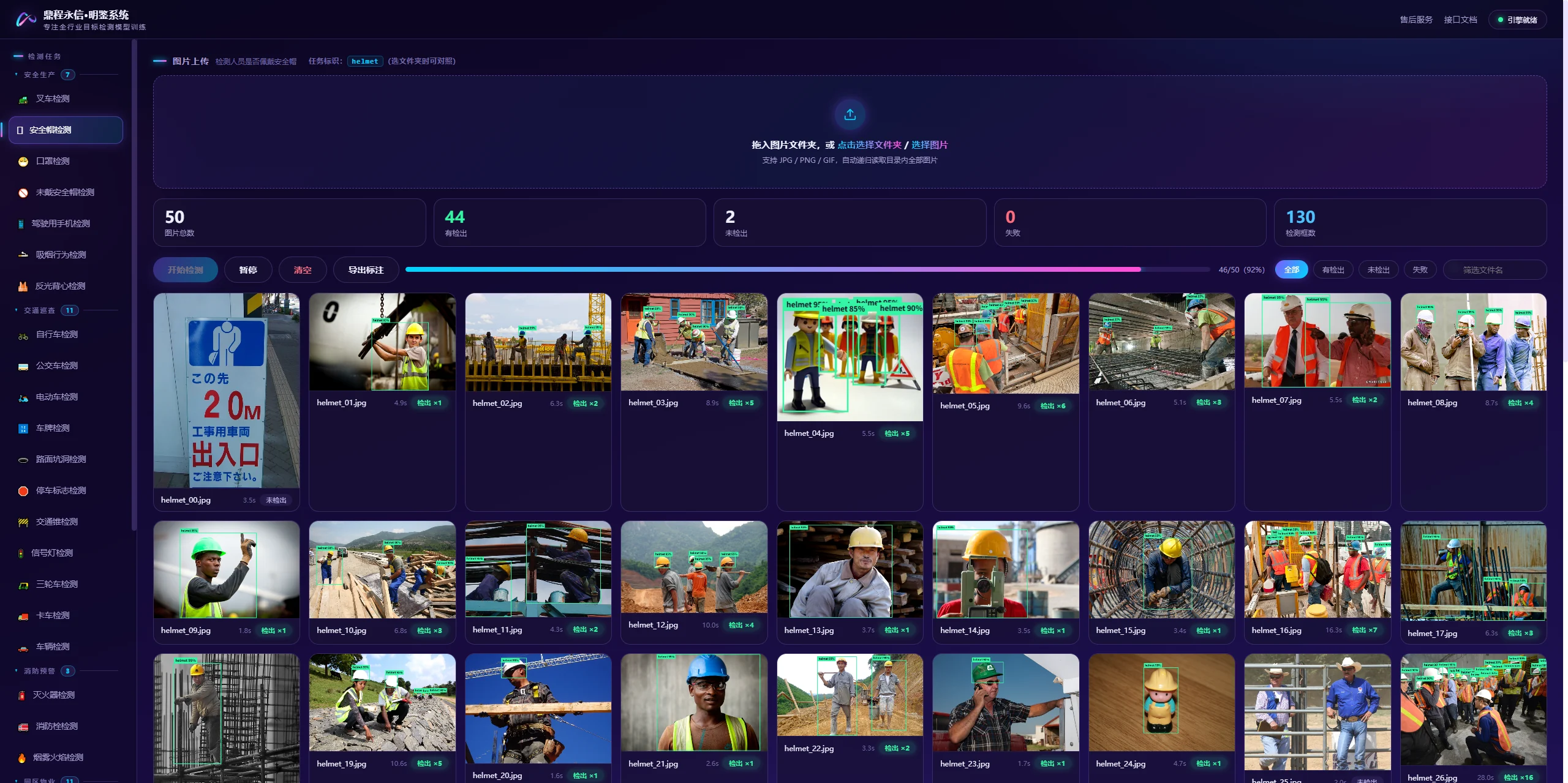Click the system logo at the top left
The width and height of the screenshot is (1568, 783).
click(26, 20)
